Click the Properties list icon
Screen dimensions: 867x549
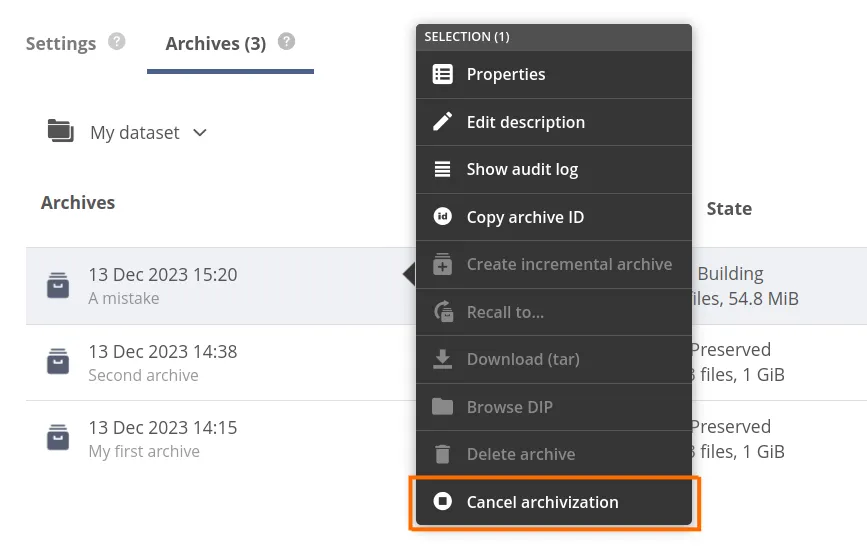tap(442, 74)
